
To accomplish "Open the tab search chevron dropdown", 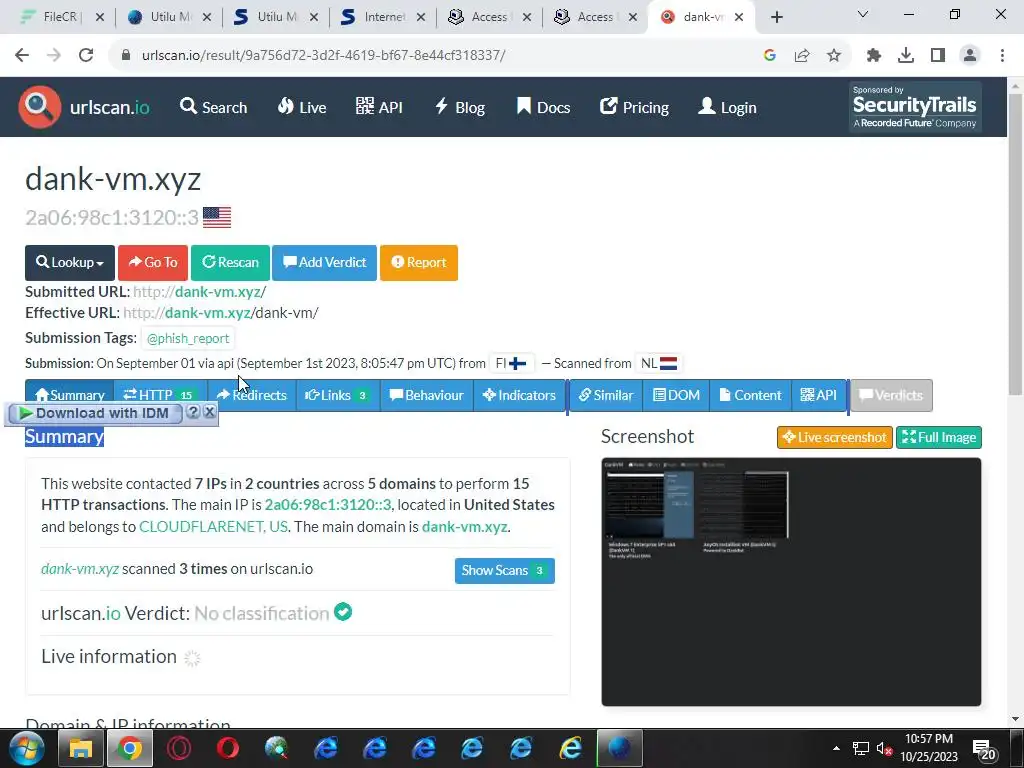I will [x=863, y=14].
